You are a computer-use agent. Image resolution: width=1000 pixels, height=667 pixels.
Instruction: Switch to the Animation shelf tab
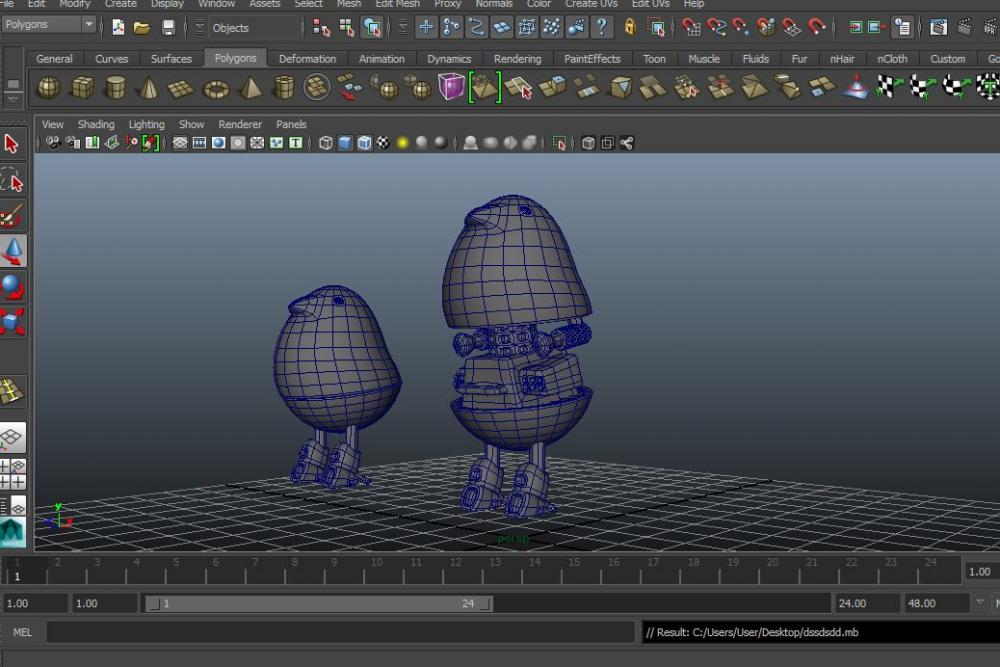pyautogui.click(x=382, y=59)
